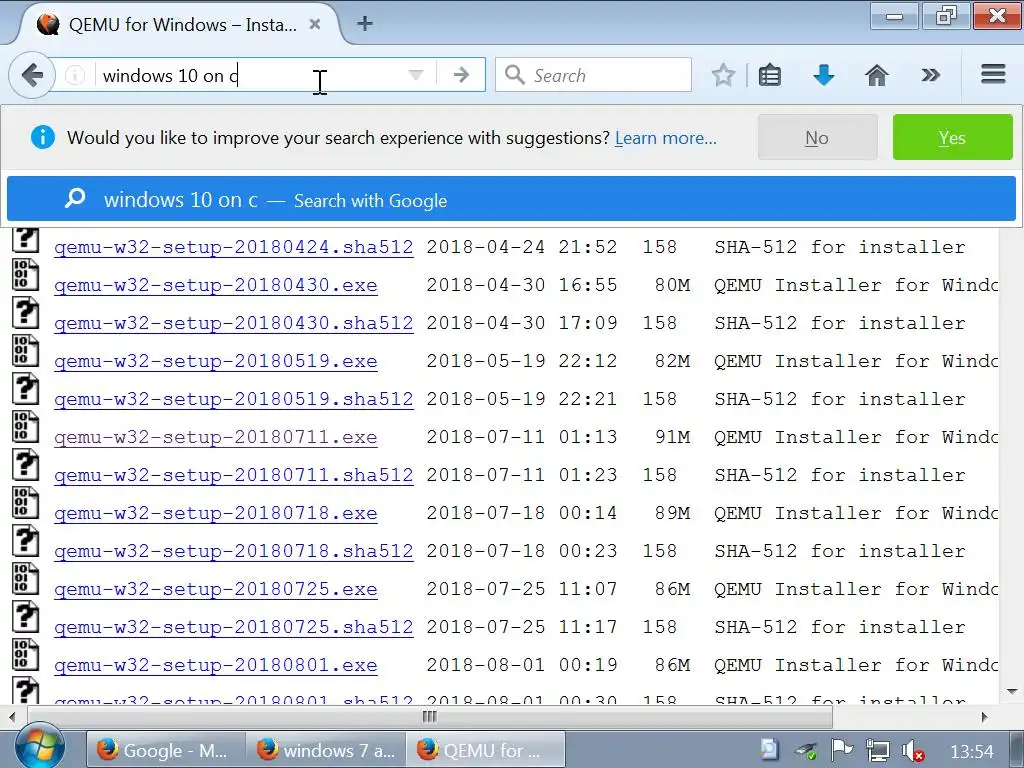Open the Downloads arrow icon
Image resolution: width=1024 pixels, height=768 pixels.
pyautogui.click(x=824, y=75)
